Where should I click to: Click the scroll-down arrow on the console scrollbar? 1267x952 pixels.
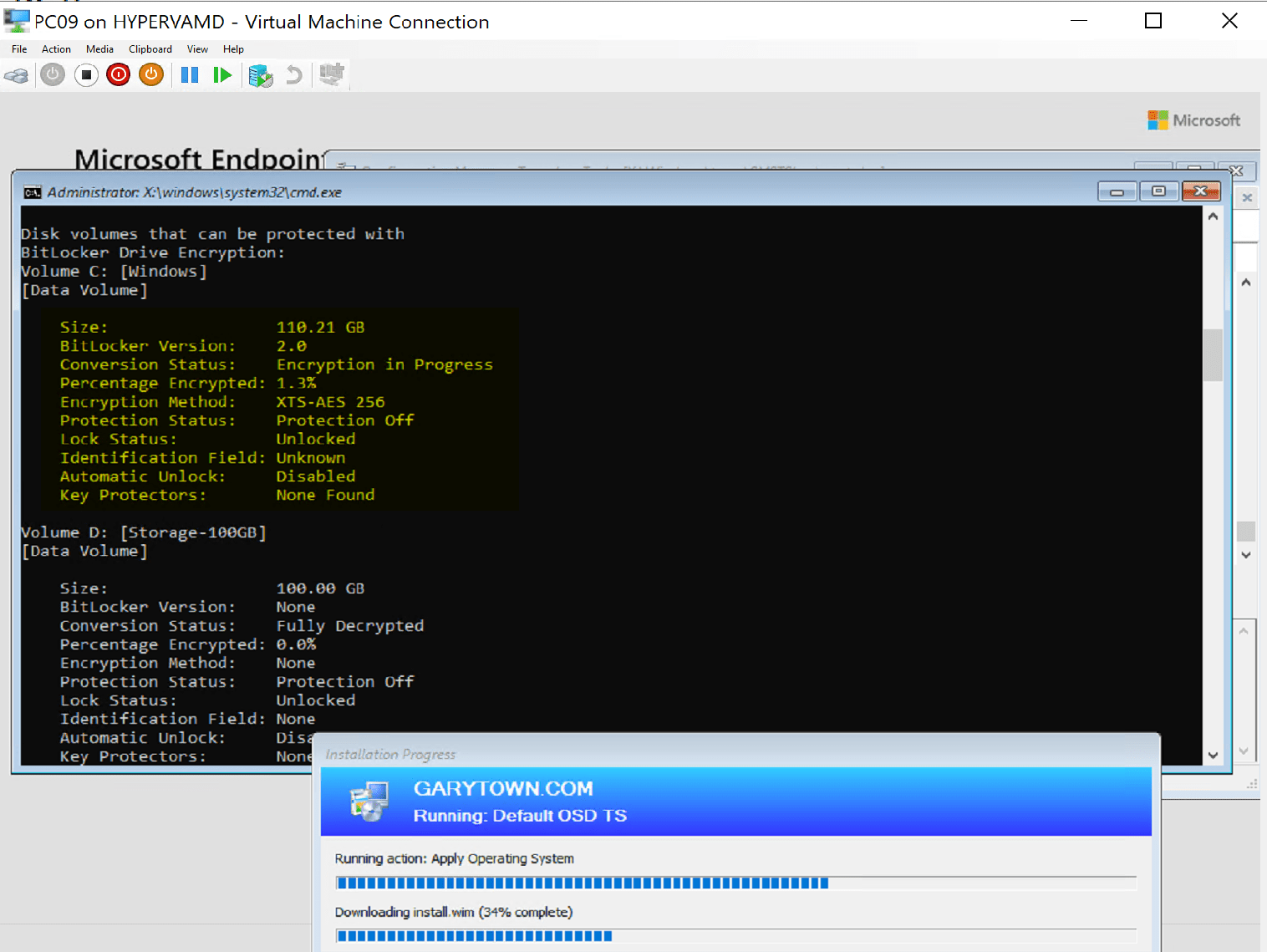(1214, 755)
